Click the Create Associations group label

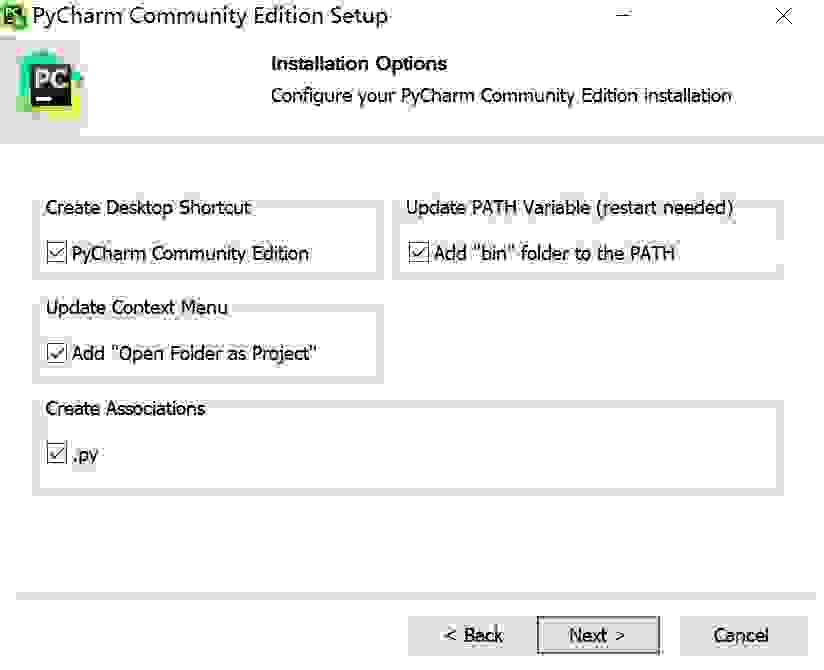[x=126, y=408]
